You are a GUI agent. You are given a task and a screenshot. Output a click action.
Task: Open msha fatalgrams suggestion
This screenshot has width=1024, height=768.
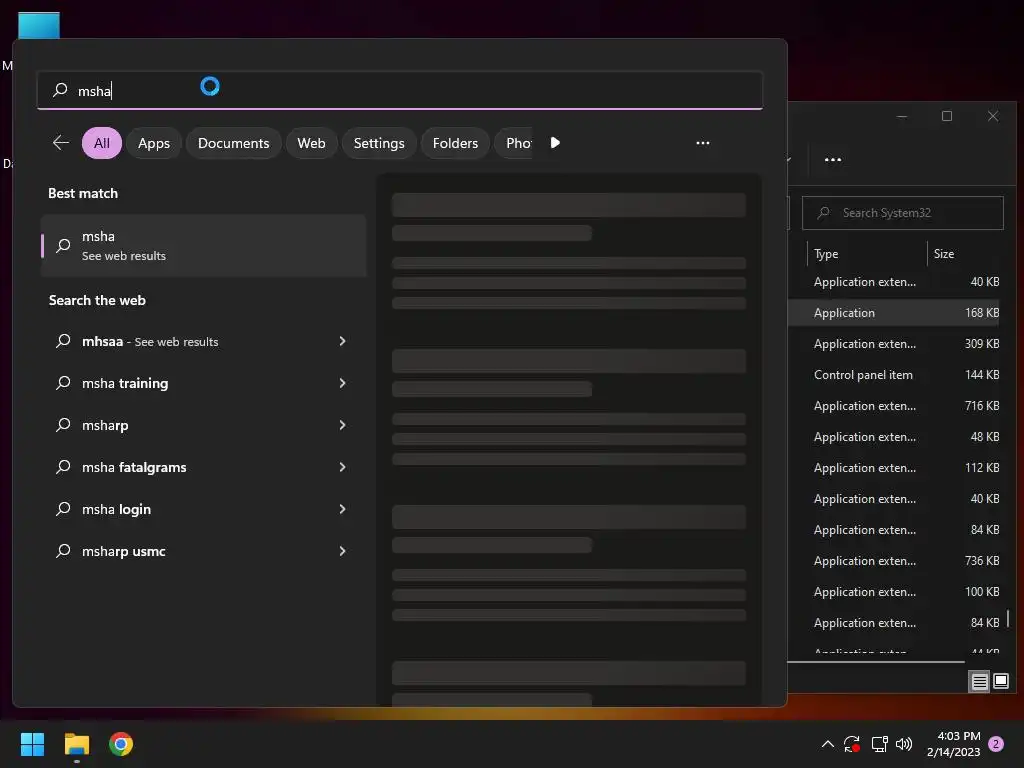pos(203,467)
